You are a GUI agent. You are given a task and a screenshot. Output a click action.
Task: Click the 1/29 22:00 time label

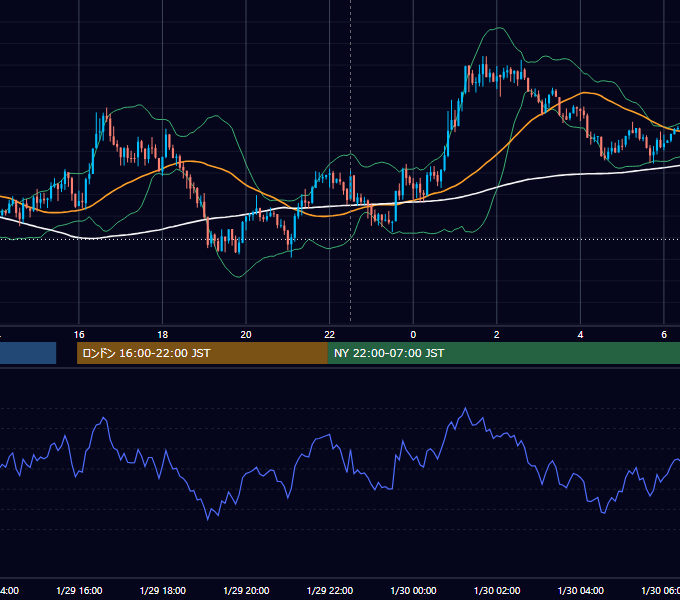[x=330, y=590]
